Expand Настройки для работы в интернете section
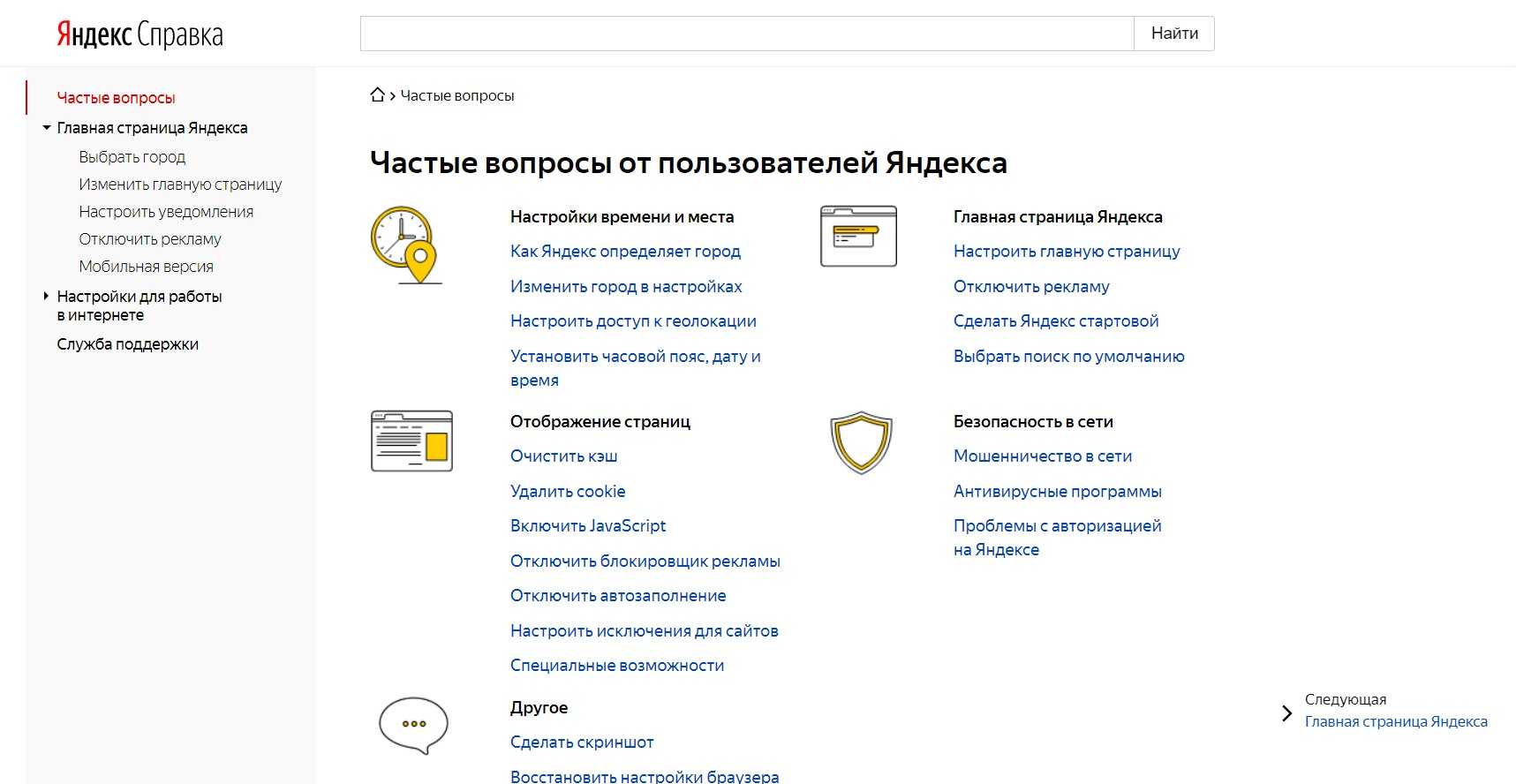 click(47, 297)
